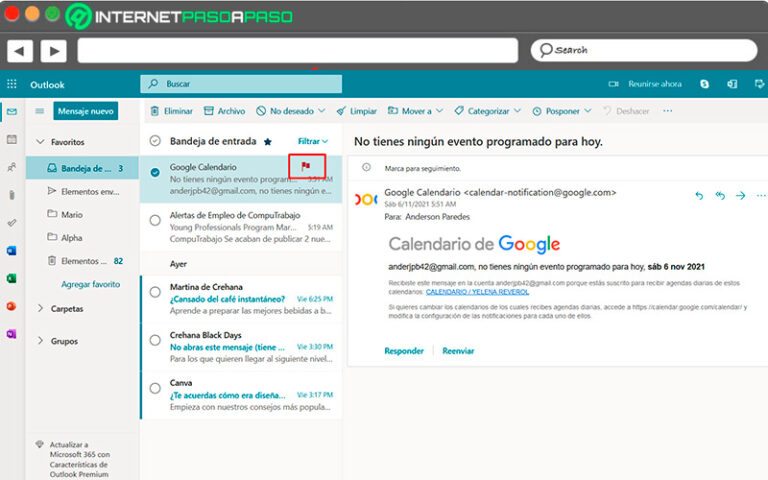This screenshot has height=480, width=768.
Task: Click the Reply all arrows icon
Action: [720, 195]
